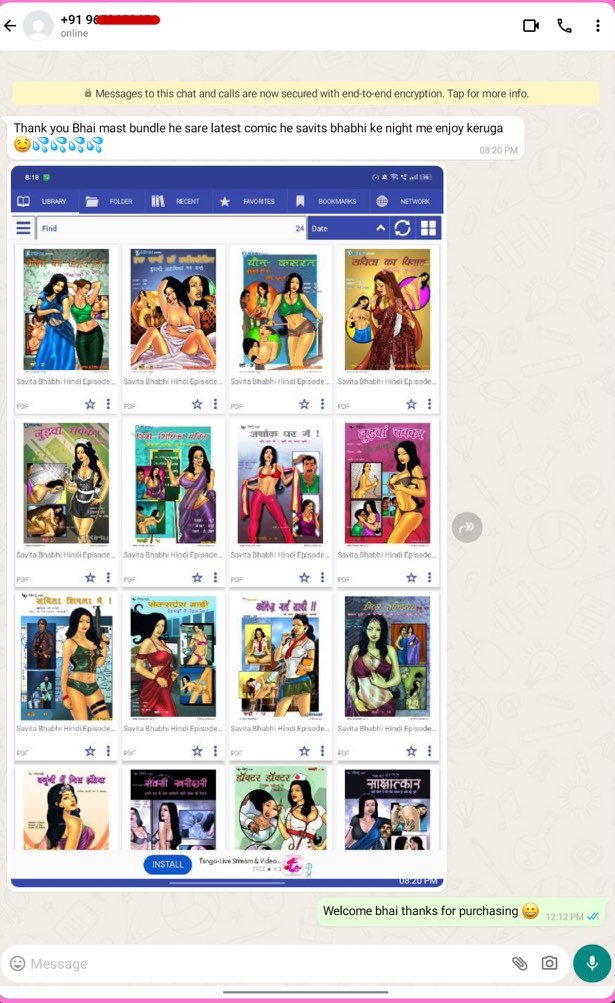Switch to the Bookmarks tab
This screenshot has height=1003, width=615.
click(x=326, y=201)
